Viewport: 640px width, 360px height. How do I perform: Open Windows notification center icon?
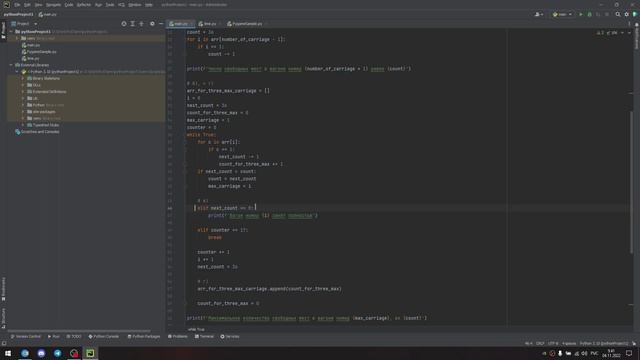(629, 353)
